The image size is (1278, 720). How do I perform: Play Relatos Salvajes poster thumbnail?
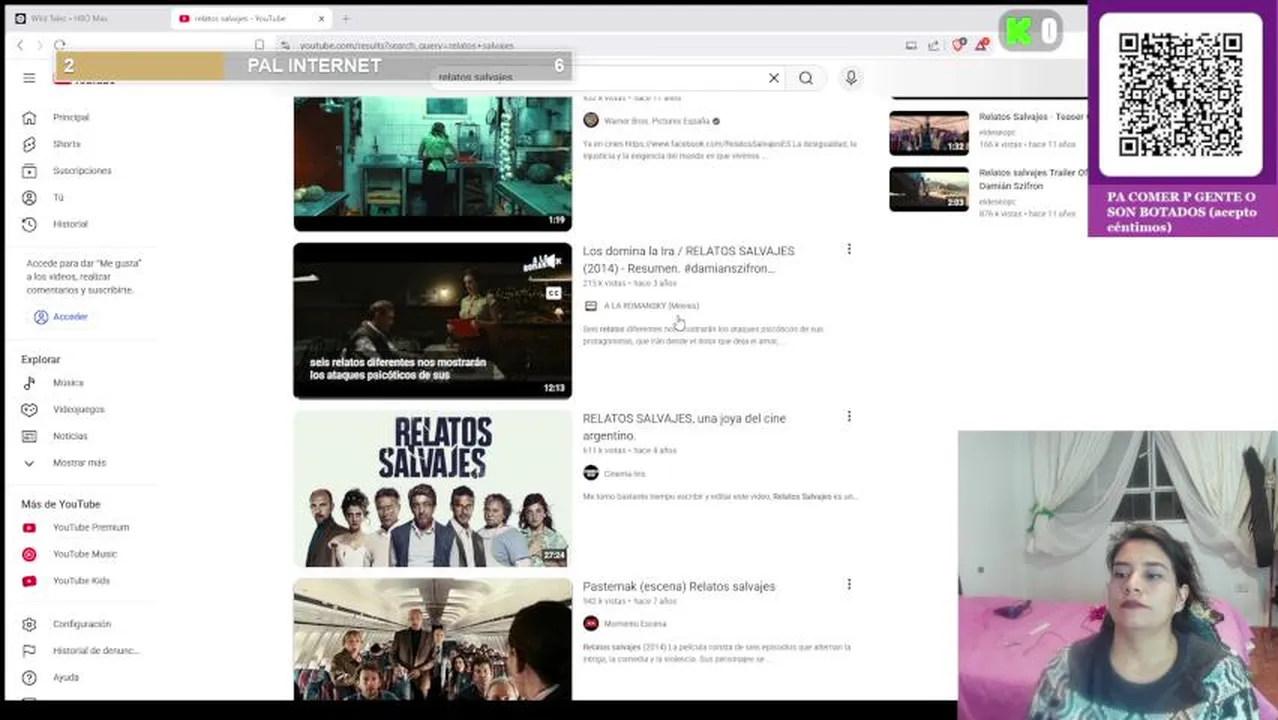tap(432, 488)
